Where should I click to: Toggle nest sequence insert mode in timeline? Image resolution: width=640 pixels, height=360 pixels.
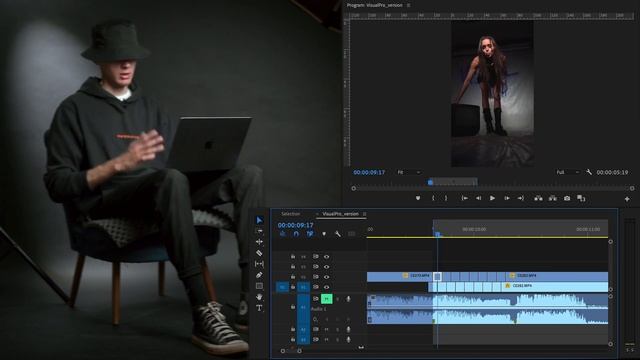pyautogui.click(x=282, y=234)
